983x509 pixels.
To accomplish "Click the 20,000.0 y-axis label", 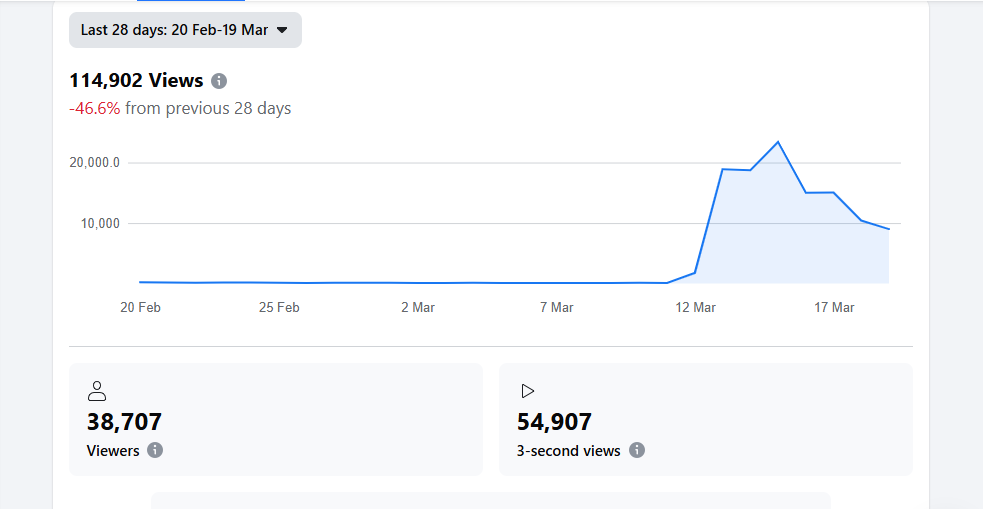I will click(96, 162).
